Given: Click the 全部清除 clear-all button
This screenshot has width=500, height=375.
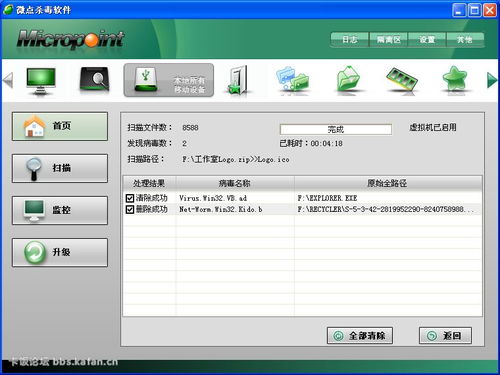Looking at the screenshot, I should (360, 335).
